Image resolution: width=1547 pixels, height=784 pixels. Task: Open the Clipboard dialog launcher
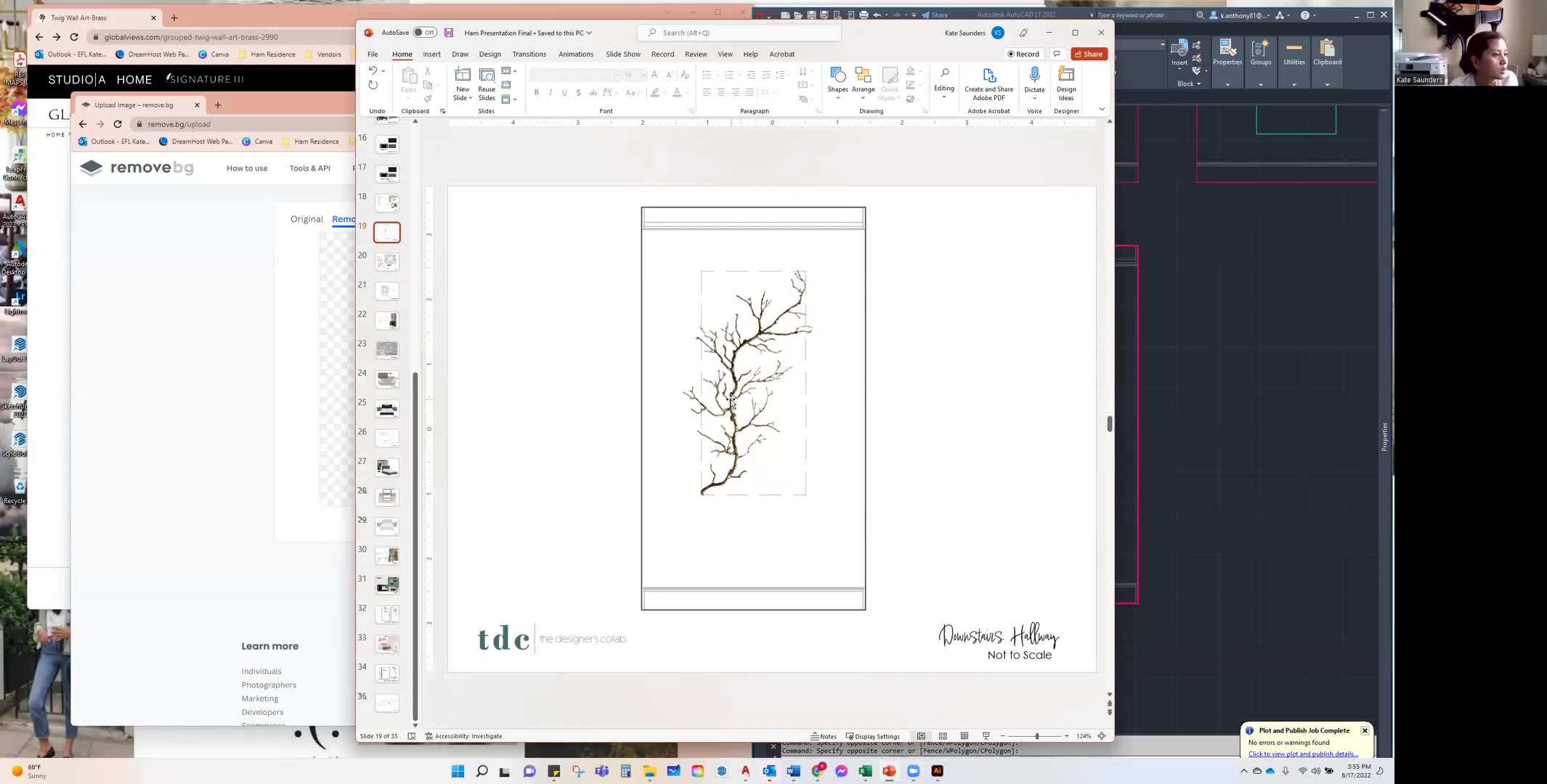click(442, 111)
